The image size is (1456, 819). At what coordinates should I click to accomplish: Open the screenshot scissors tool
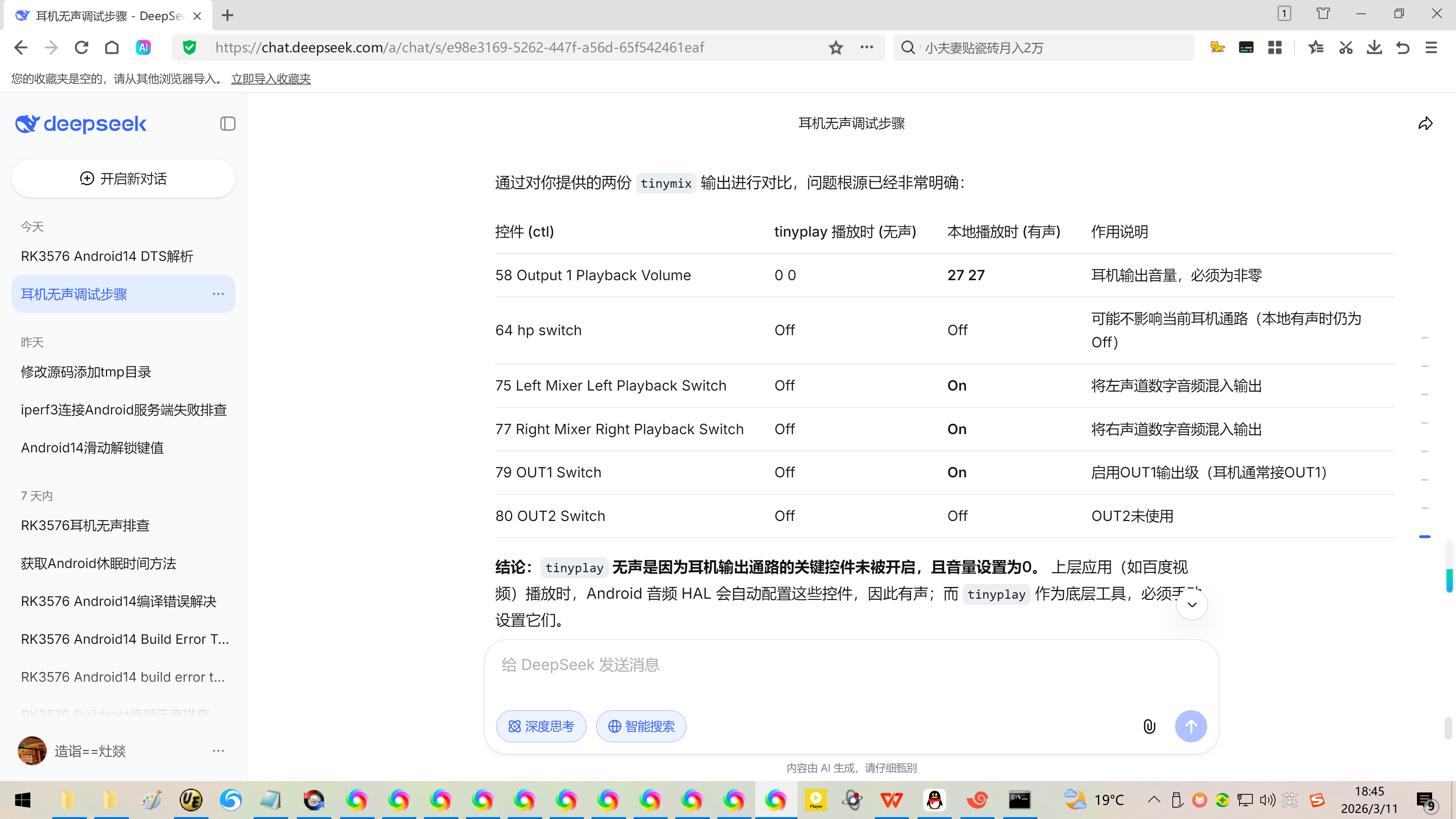pos(1345,47)
